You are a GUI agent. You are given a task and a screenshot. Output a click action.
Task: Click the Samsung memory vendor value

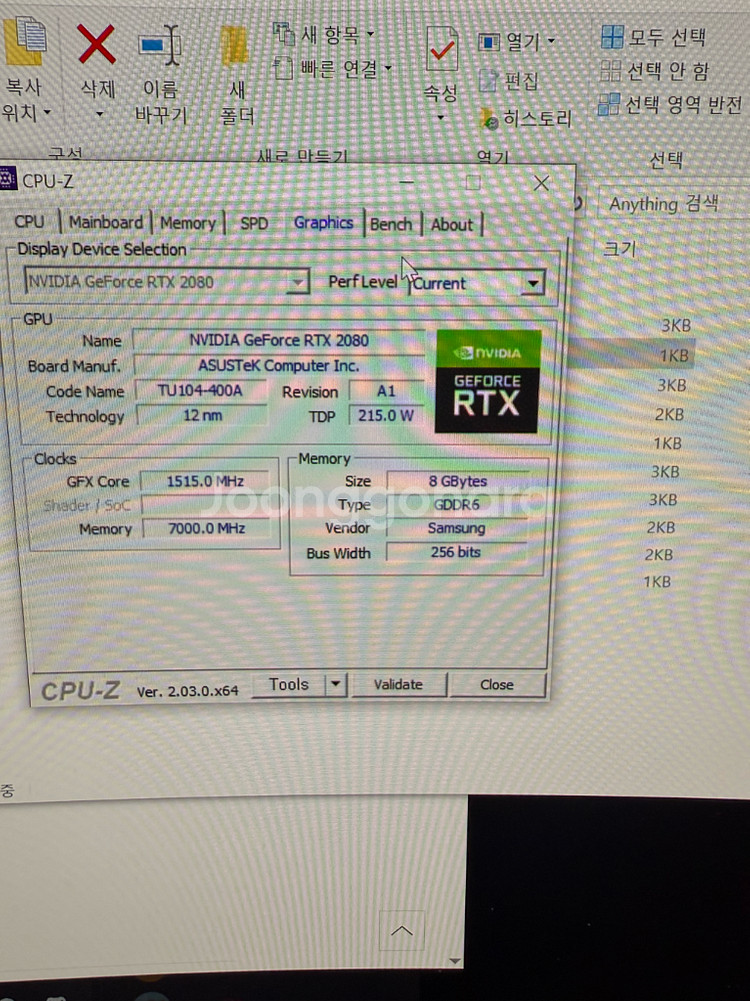coord(456,529)
